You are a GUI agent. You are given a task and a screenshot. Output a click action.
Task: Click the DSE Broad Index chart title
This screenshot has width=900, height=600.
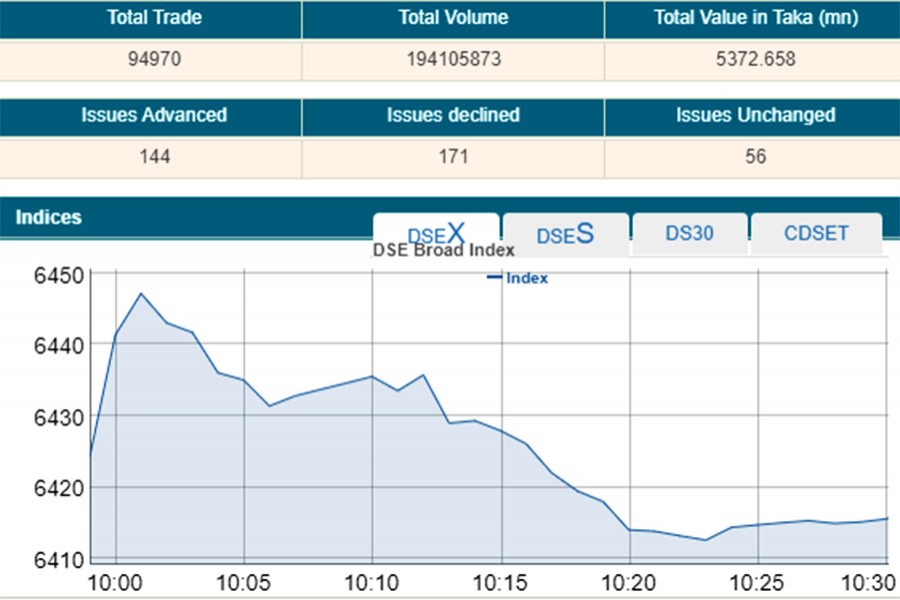443,251
